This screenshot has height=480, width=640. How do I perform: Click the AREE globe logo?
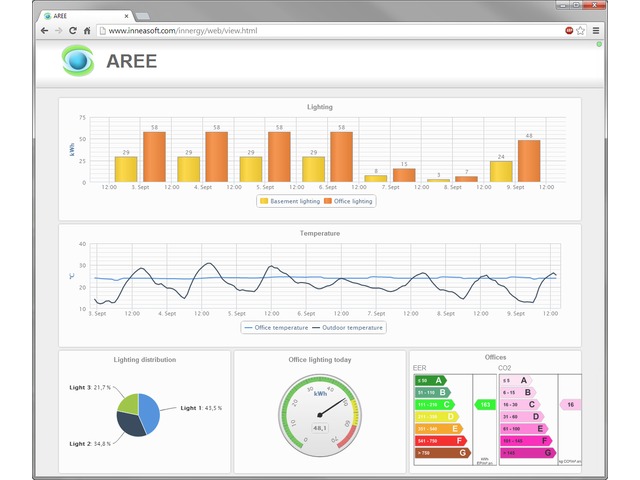pyautogui.click(x=78, y=61)
